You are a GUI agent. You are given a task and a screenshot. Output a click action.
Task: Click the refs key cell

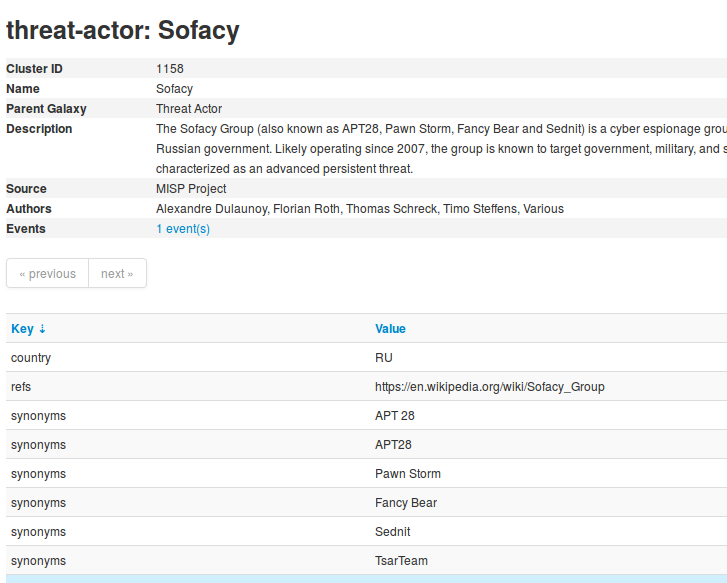pyautogui.click(x=21, y=386)
